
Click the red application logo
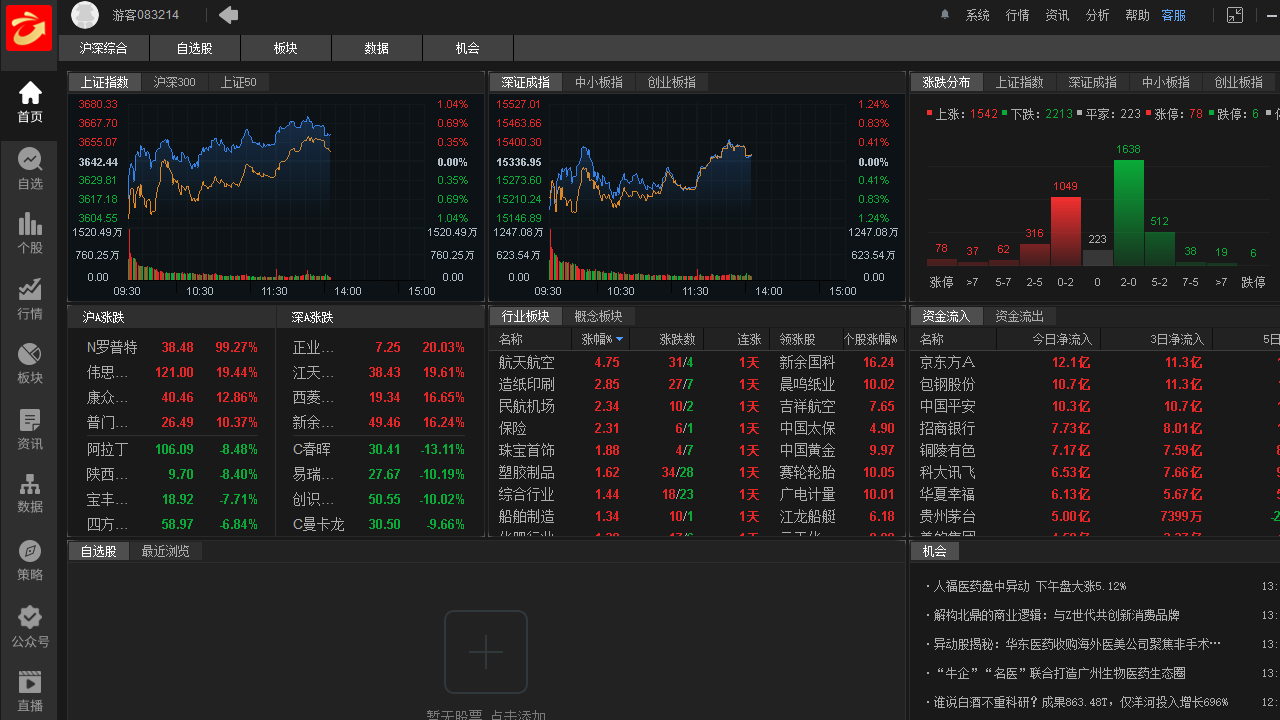[x=29, y=27]
